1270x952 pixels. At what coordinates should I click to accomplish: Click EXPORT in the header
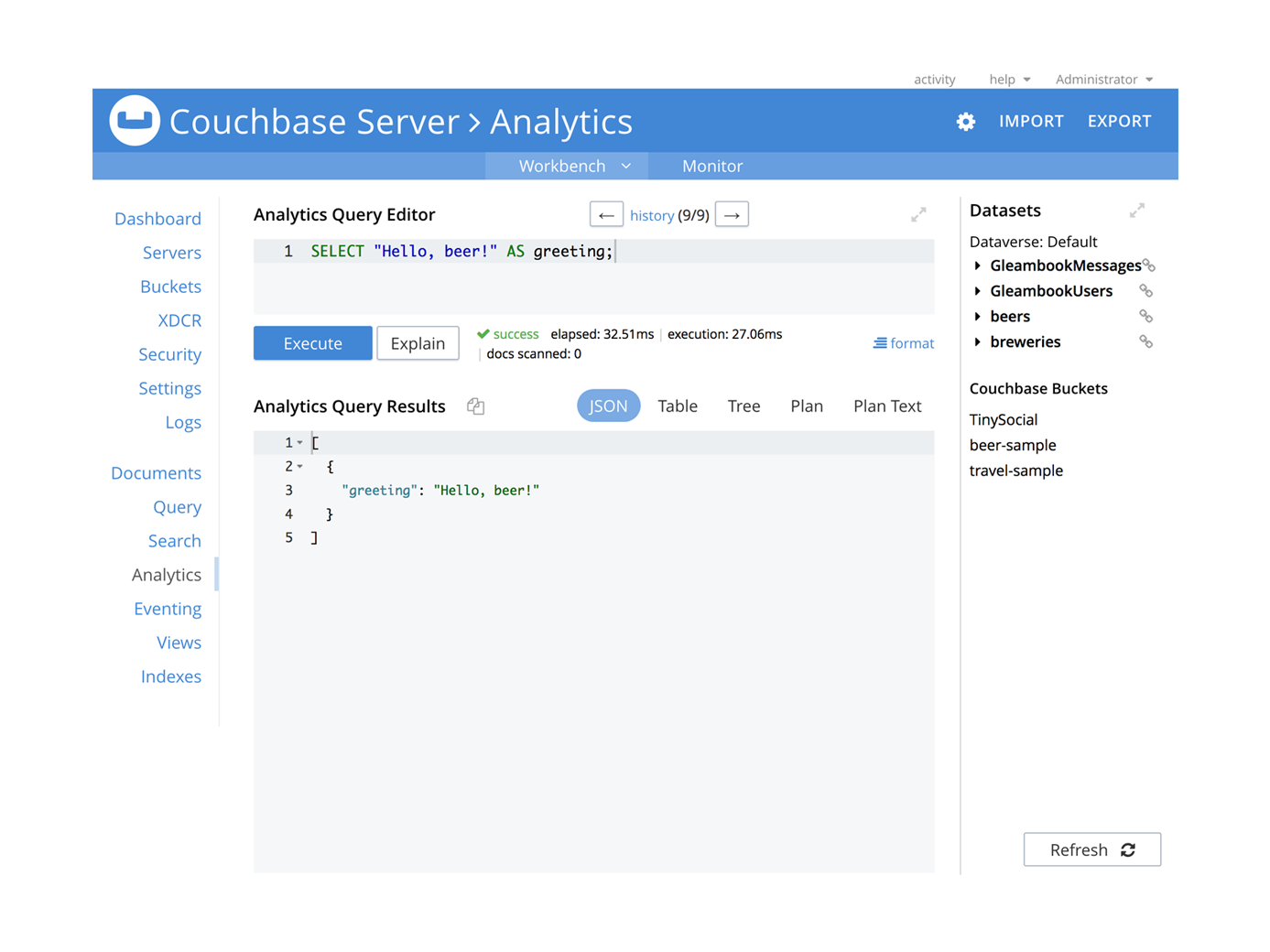1119,121
